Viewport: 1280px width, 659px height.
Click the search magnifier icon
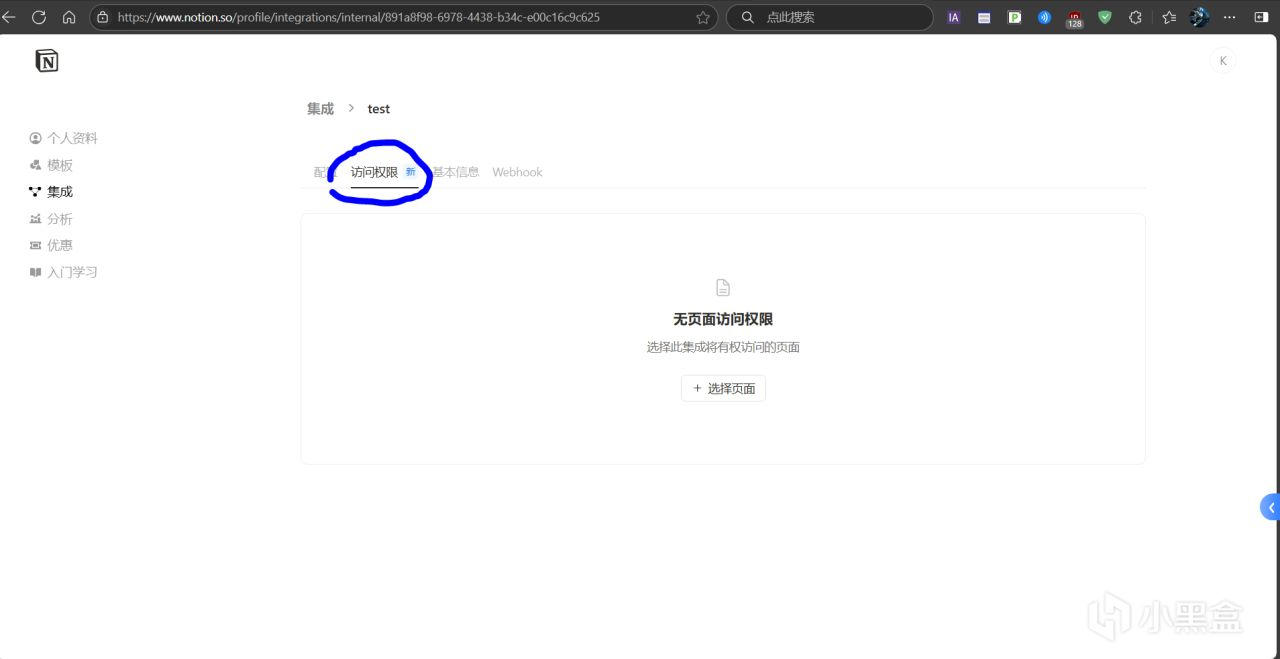tap(747, 17)
